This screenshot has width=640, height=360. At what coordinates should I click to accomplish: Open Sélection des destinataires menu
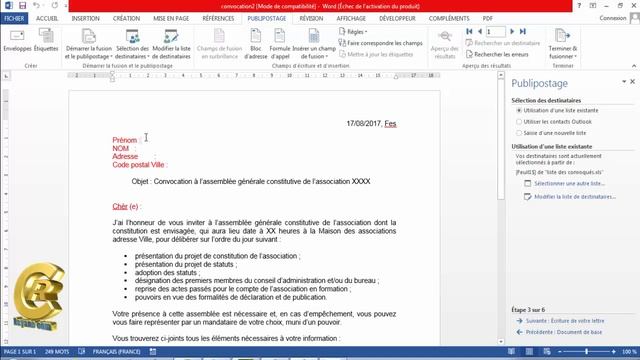point(132,44)
